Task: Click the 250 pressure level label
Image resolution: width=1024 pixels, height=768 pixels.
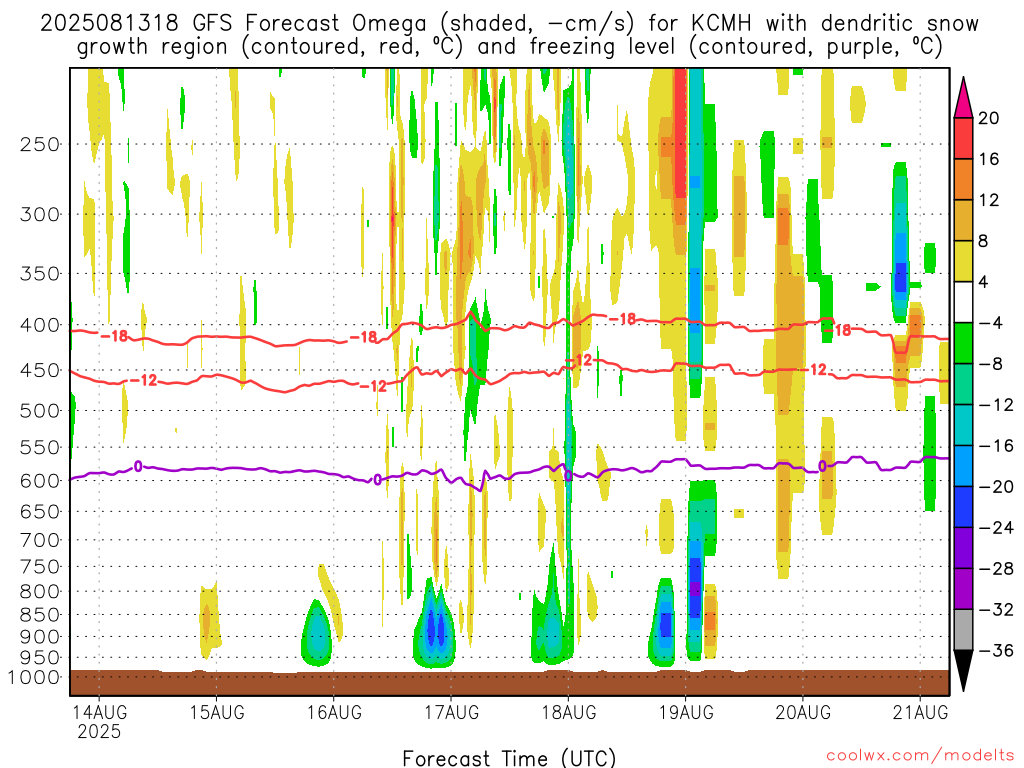Action: (40, 144)
